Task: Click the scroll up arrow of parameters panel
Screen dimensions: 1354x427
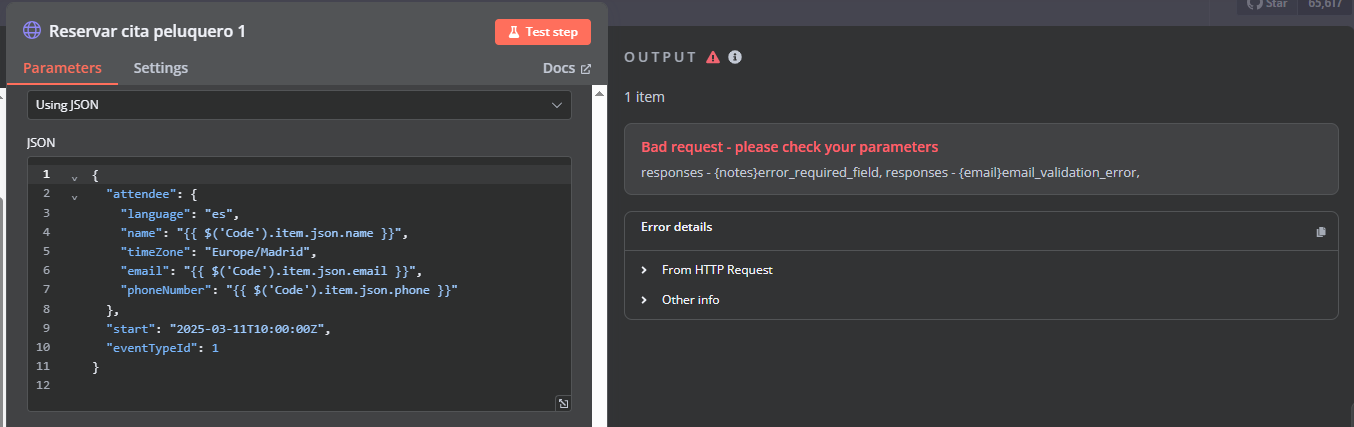Action: point(599,94)
